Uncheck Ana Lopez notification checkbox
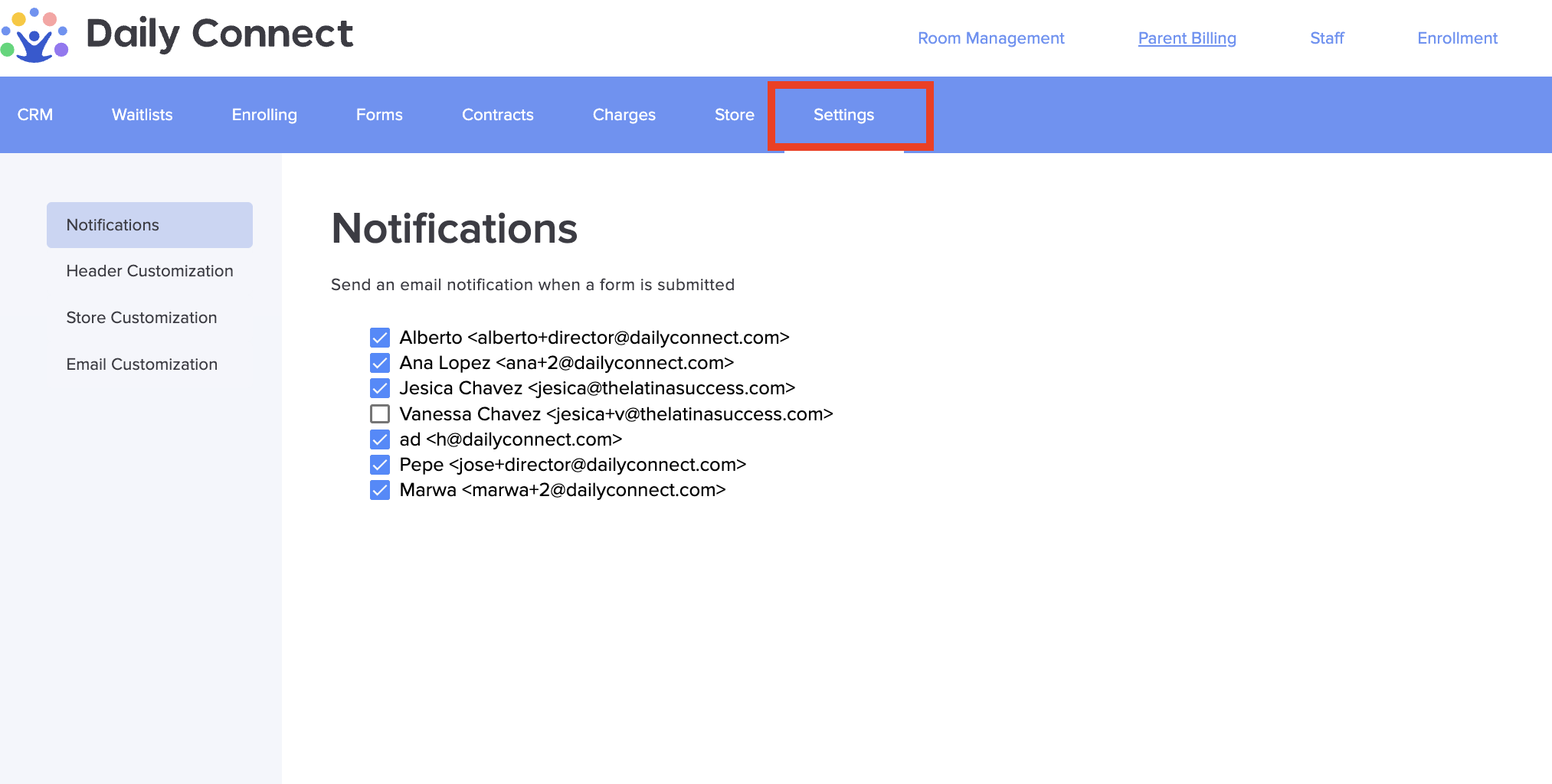Viewport: 1552px width, 784px height. click(380, 363)
